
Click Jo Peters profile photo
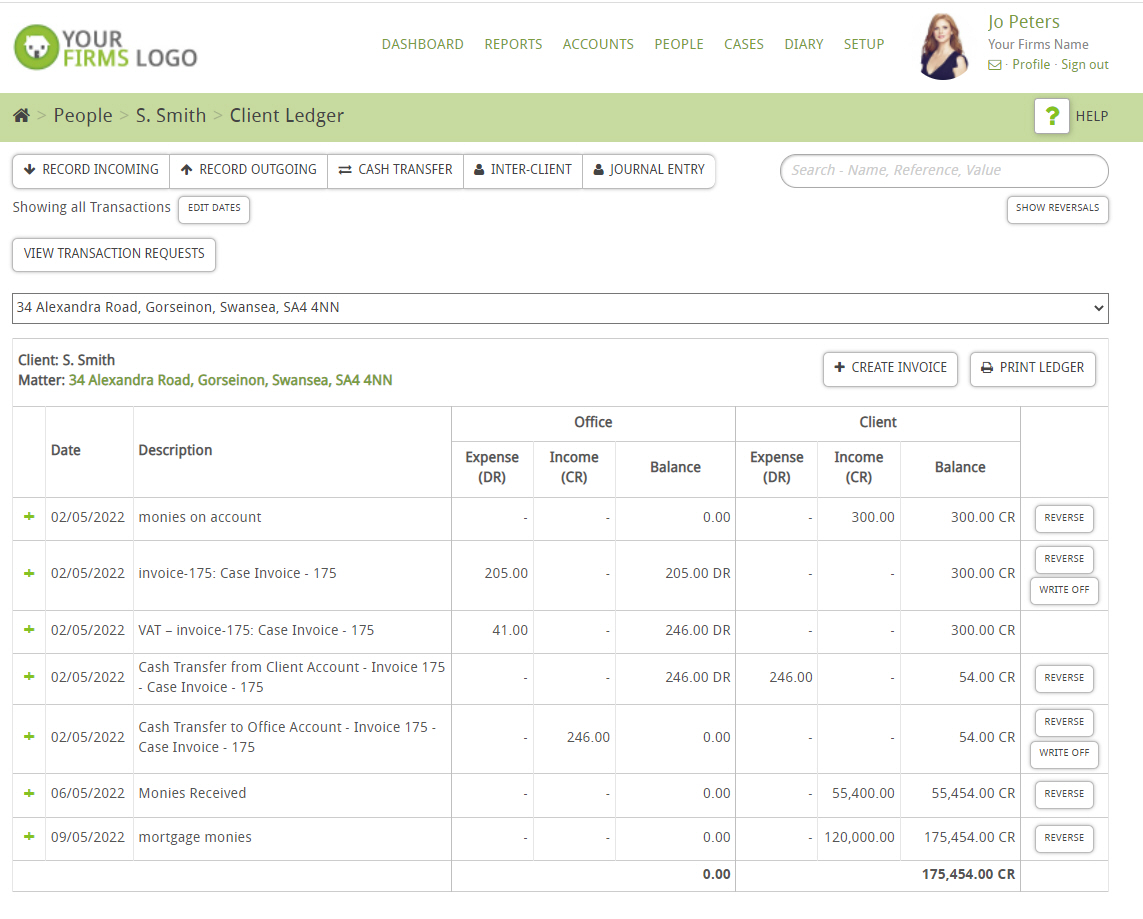tap(943, 46)
